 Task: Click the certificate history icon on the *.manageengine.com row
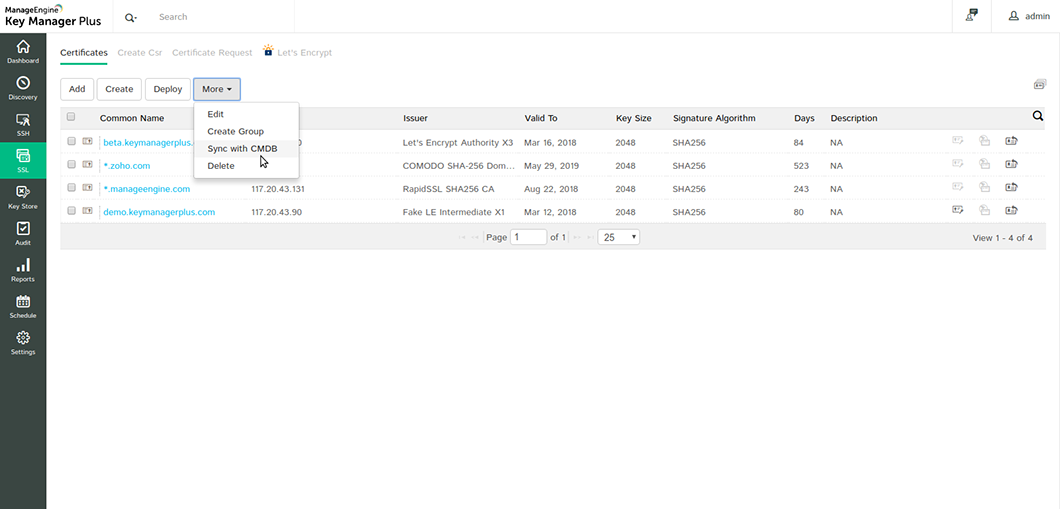pos(985,187)
